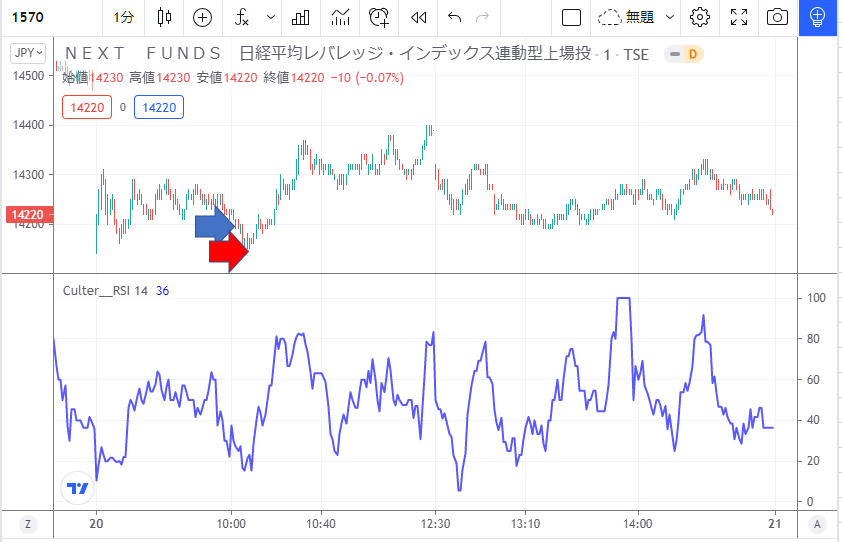Undo the last action
The width and height of the screenshot is (842, 542).
tap(454, 17)
